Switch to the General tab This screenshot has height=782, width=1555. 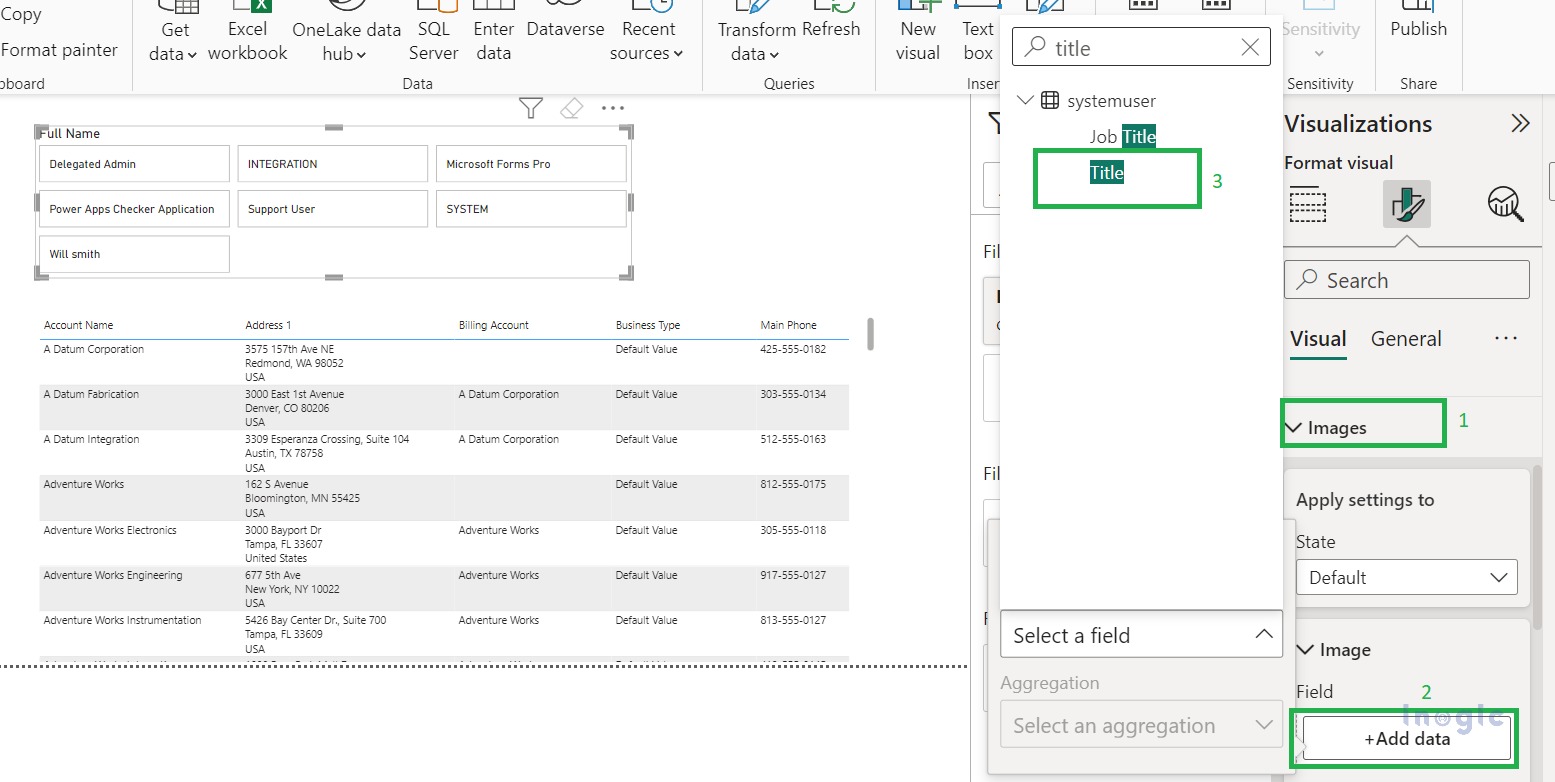tap(1405, 339)
